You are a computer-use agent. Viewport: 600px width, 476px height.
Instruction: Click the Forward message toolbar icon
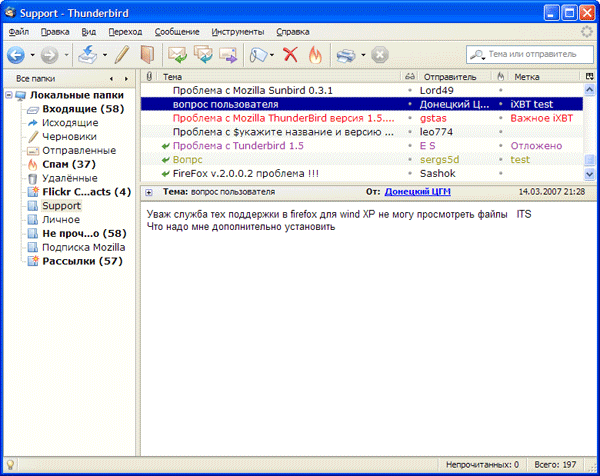click(227, 54)
